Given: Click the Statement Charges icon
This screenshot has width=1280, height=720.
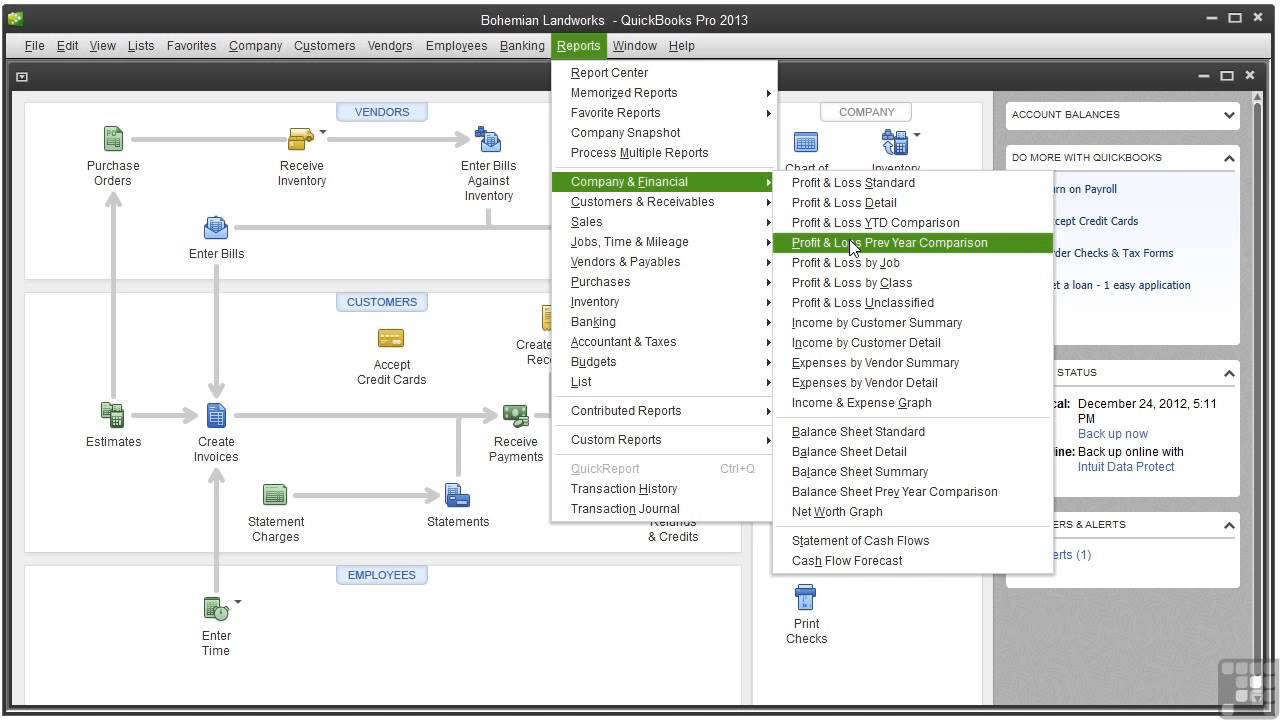Looking at the screenshot, I should coord(275,494).
